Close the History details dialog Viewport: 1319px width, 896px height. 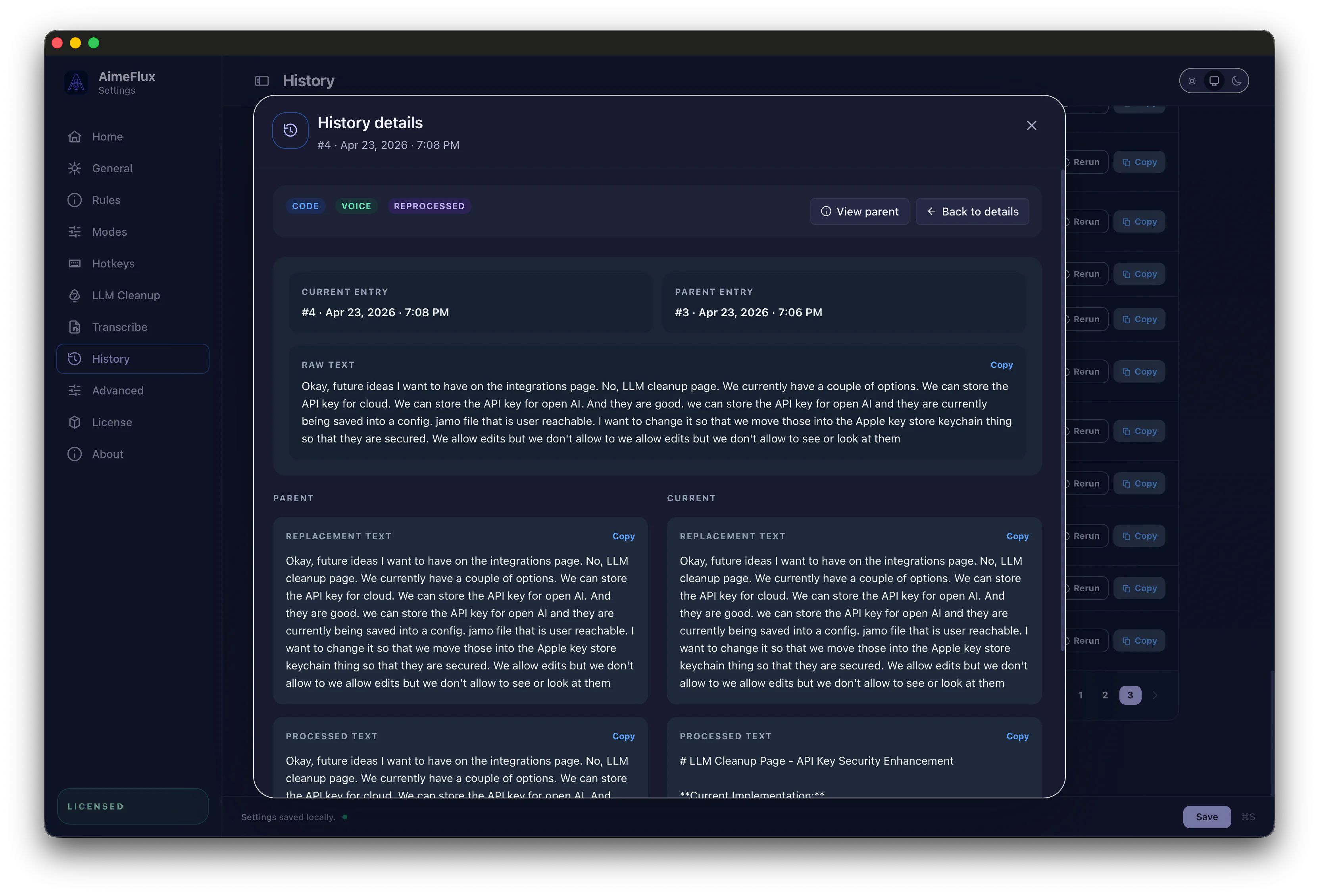click(1032, 125)
